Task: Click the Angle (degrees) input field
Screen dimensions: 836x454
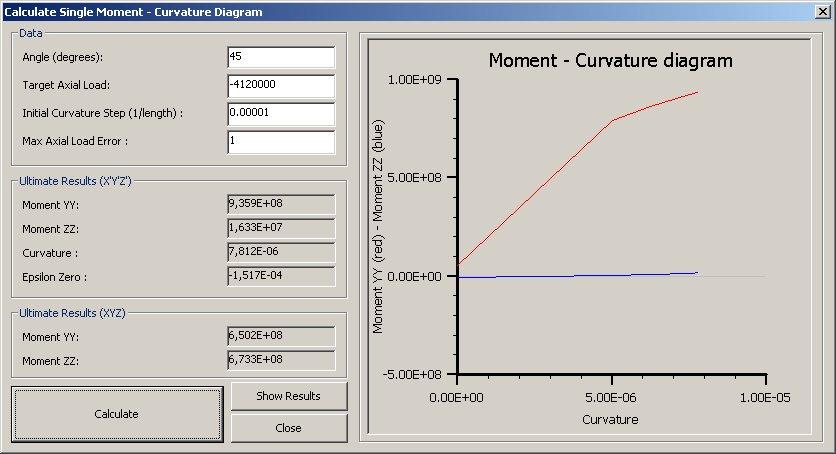Action: tap(280, 57)
